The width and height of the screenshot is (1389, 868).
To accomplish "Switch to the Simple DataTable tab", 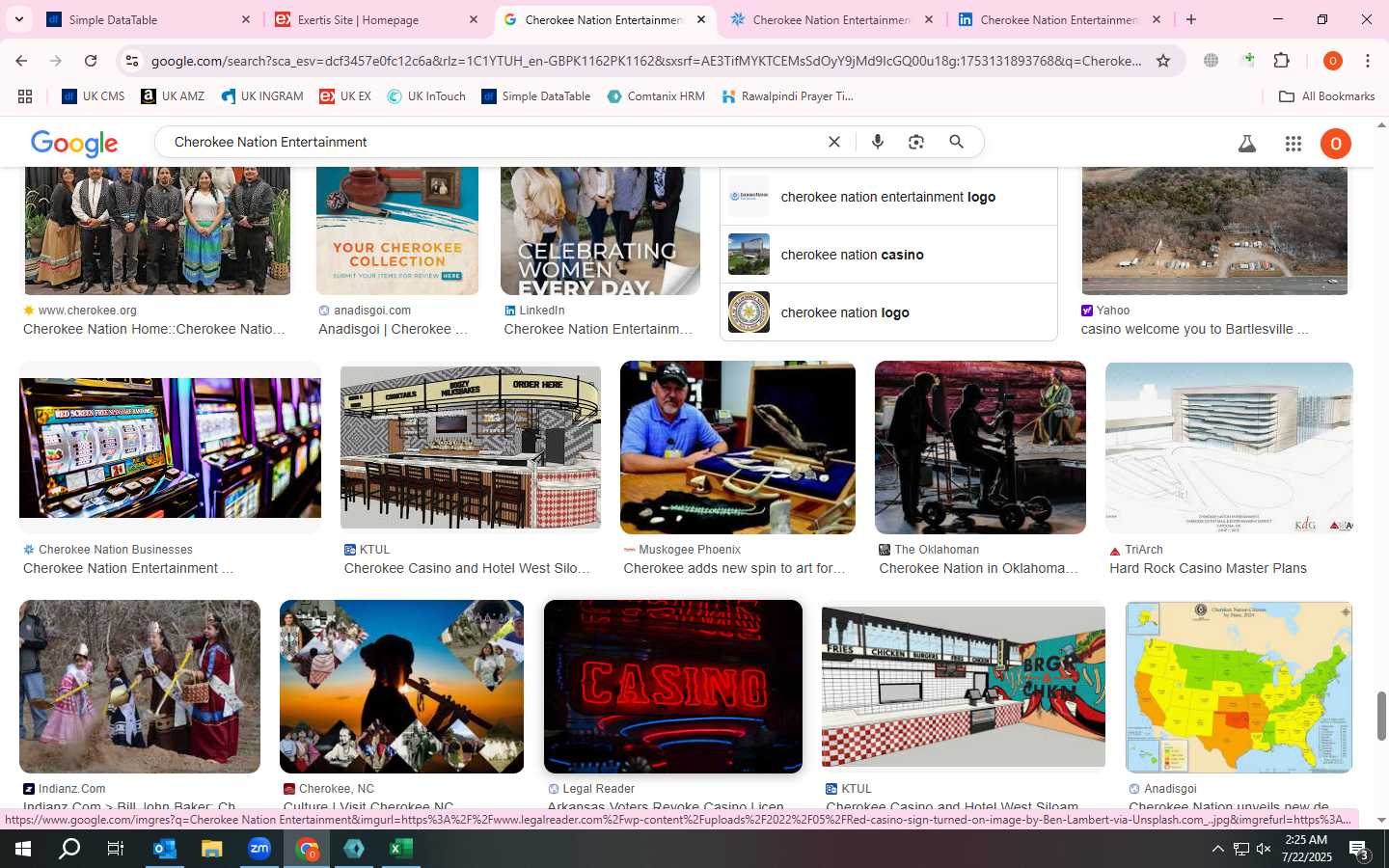I will pyautogui.click(x=147, y=19).
